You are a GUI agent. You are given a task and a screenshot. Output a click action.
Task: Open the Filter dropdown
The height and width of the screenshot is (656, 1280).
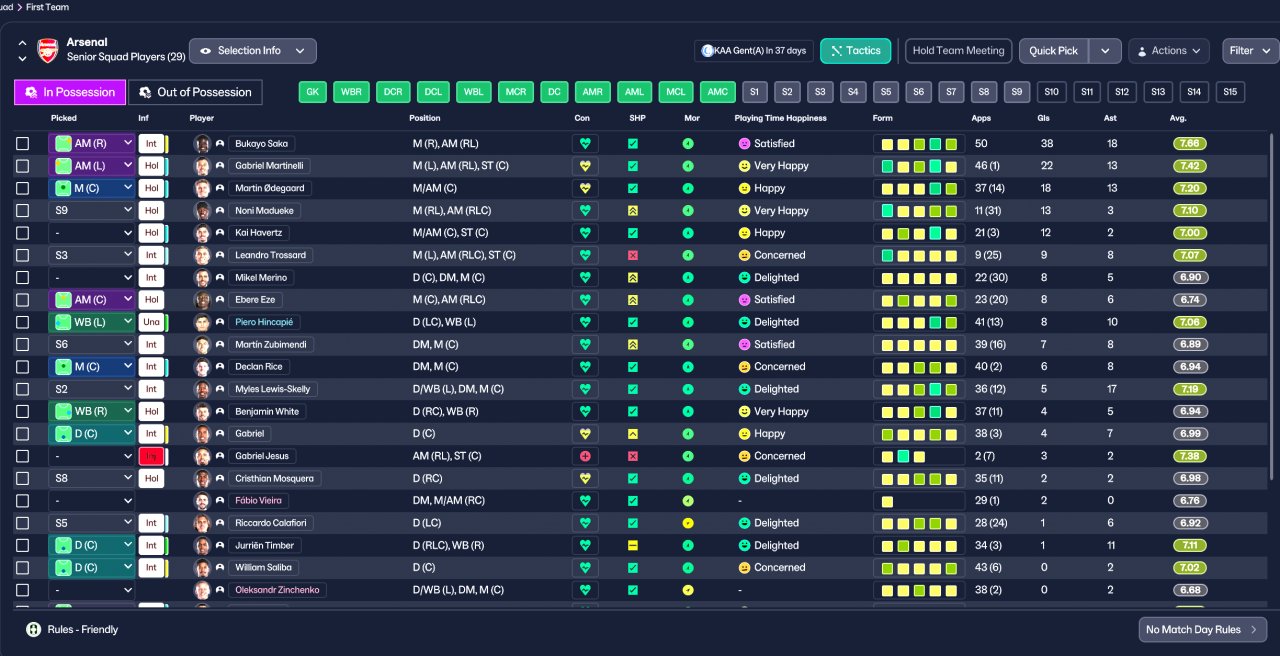pyautogui.click(x=1250, y=51)
